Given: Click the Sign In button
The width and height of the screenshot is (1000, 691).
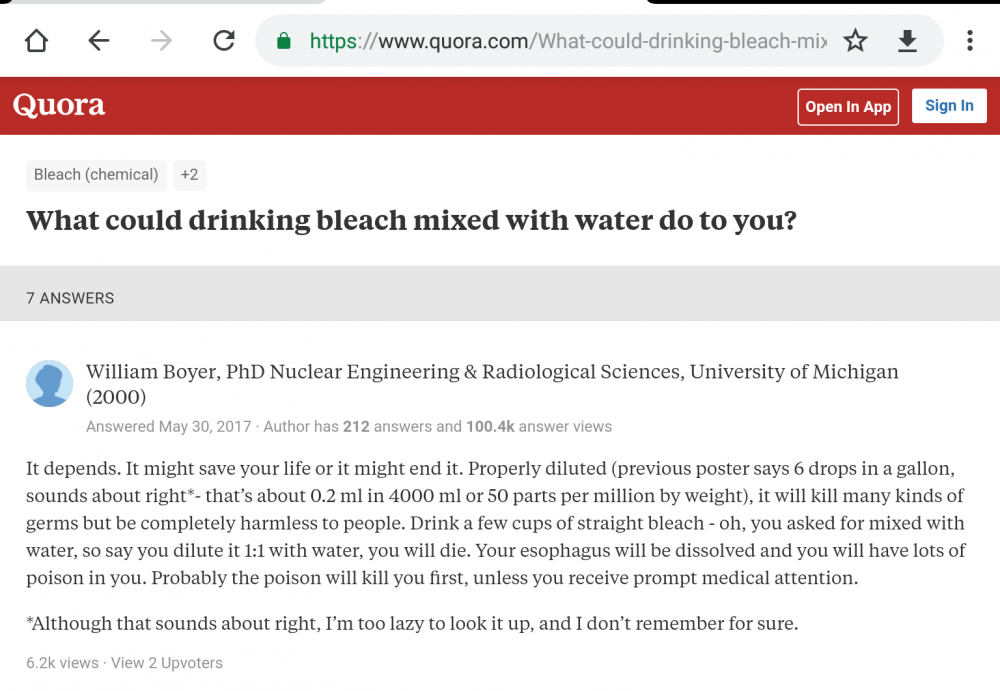Looking at the screenshot, I should pos(948,105).
